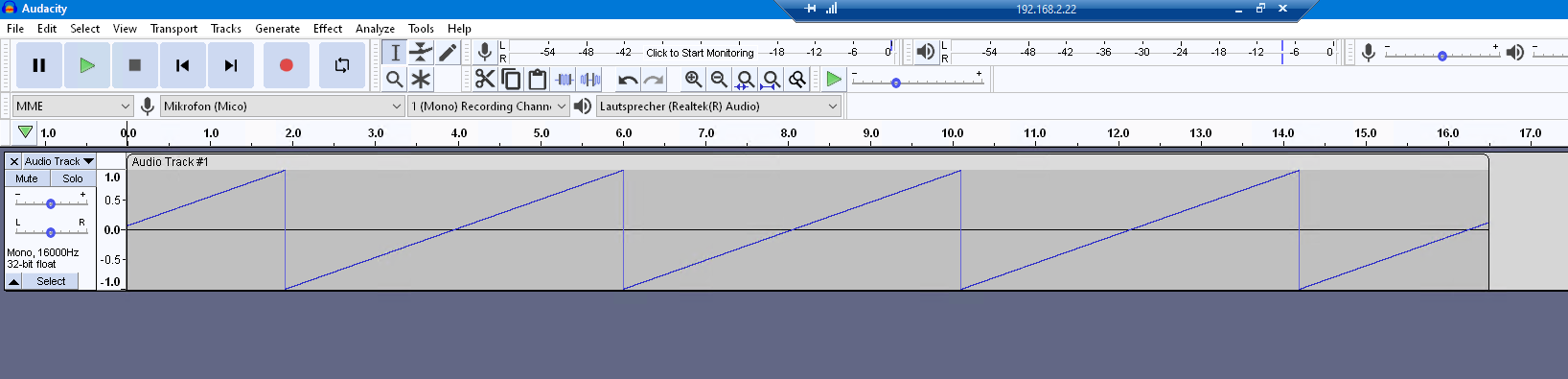Click the Cut scissors icon
This screenshot has width=1568, height=379.
pyautogui.click(x=485, y=79)
